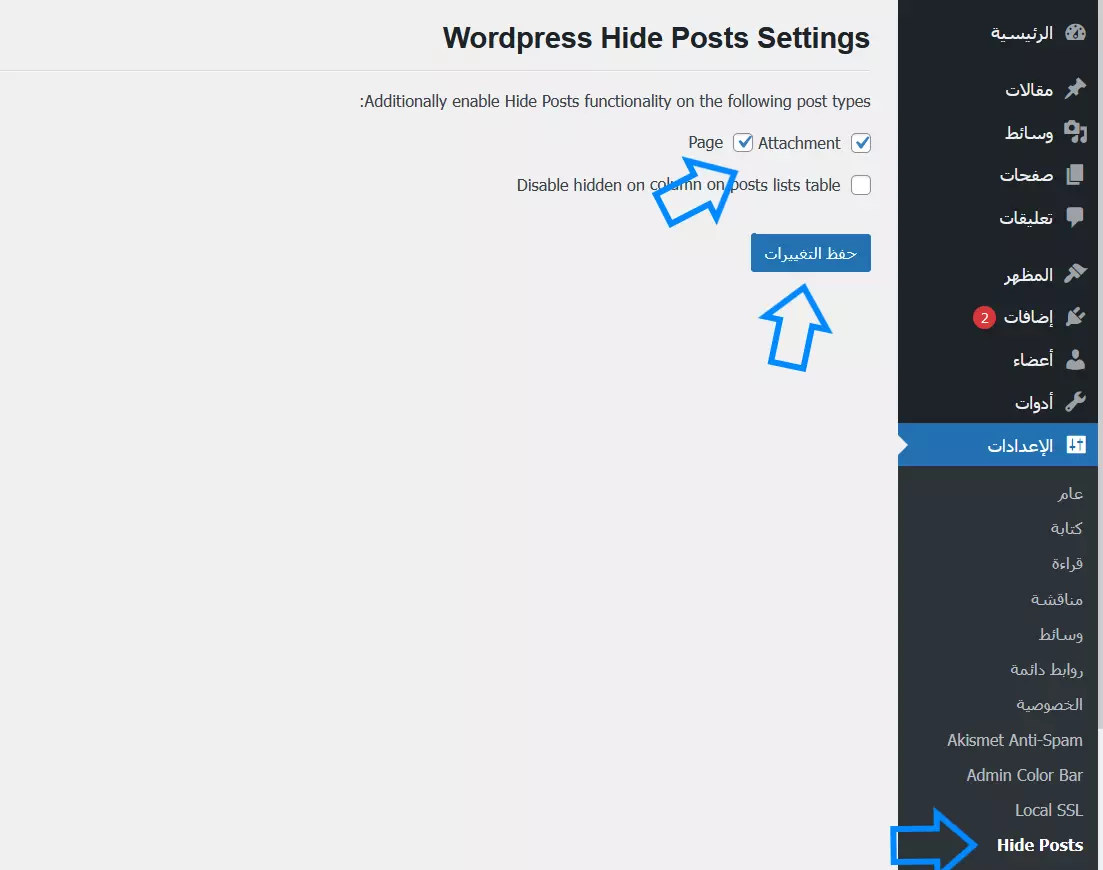Click the Additionally enable Hide Posts description text
The image size is (1103, 870).
pos(615,101)
